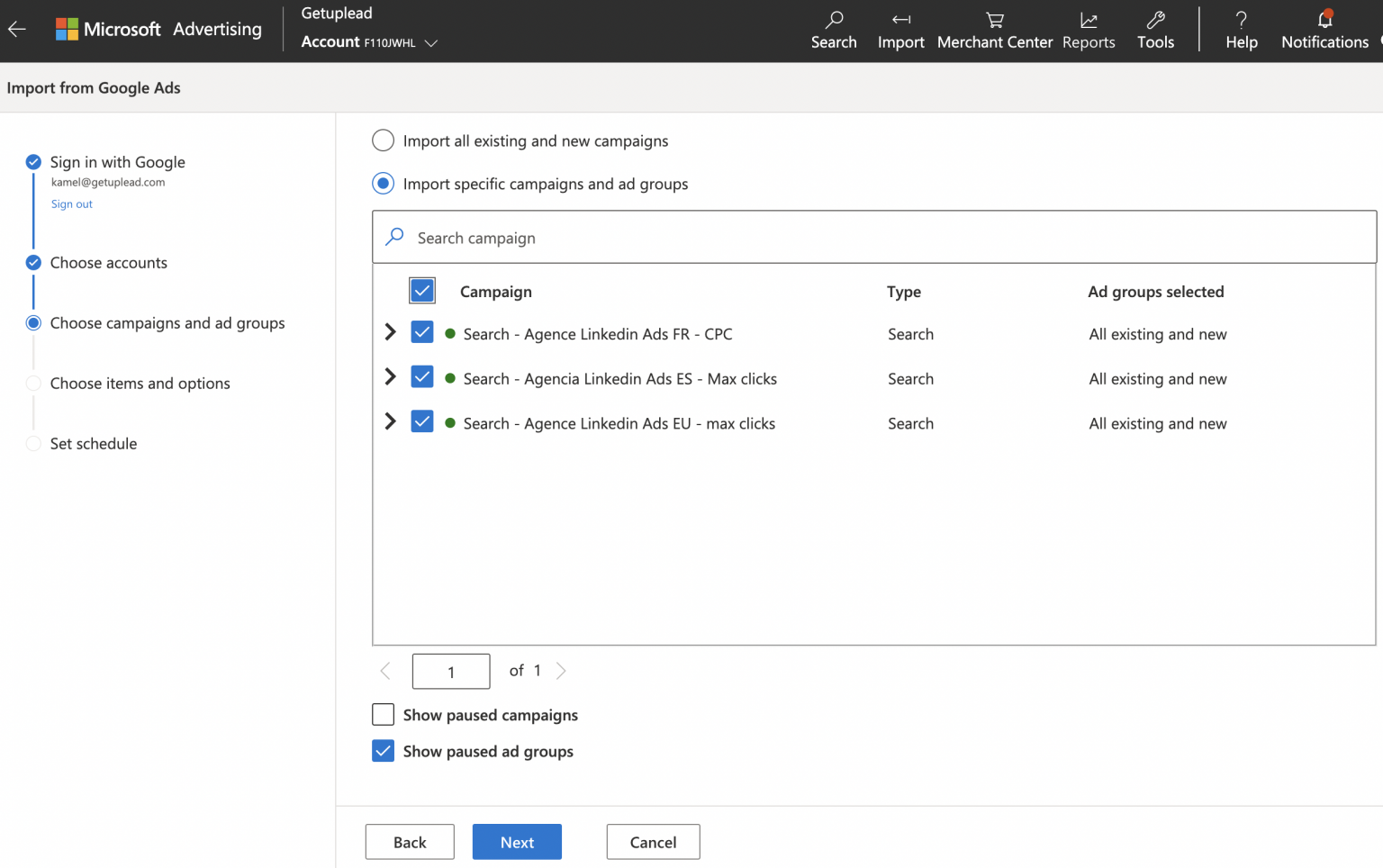Uncheck Agencia Linkedin Ads ES - Max clicks campaign
The width and height of the screenshot is (1383, 868).
[422, 377]
